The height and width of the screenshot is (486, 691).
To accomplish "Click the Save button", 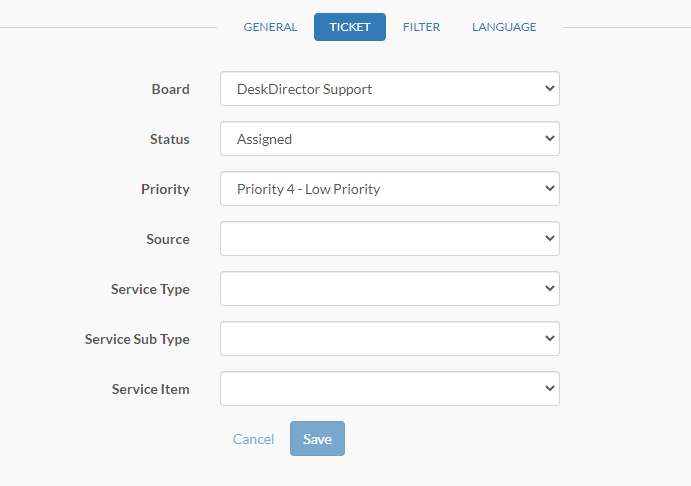I will pos(317,438).
